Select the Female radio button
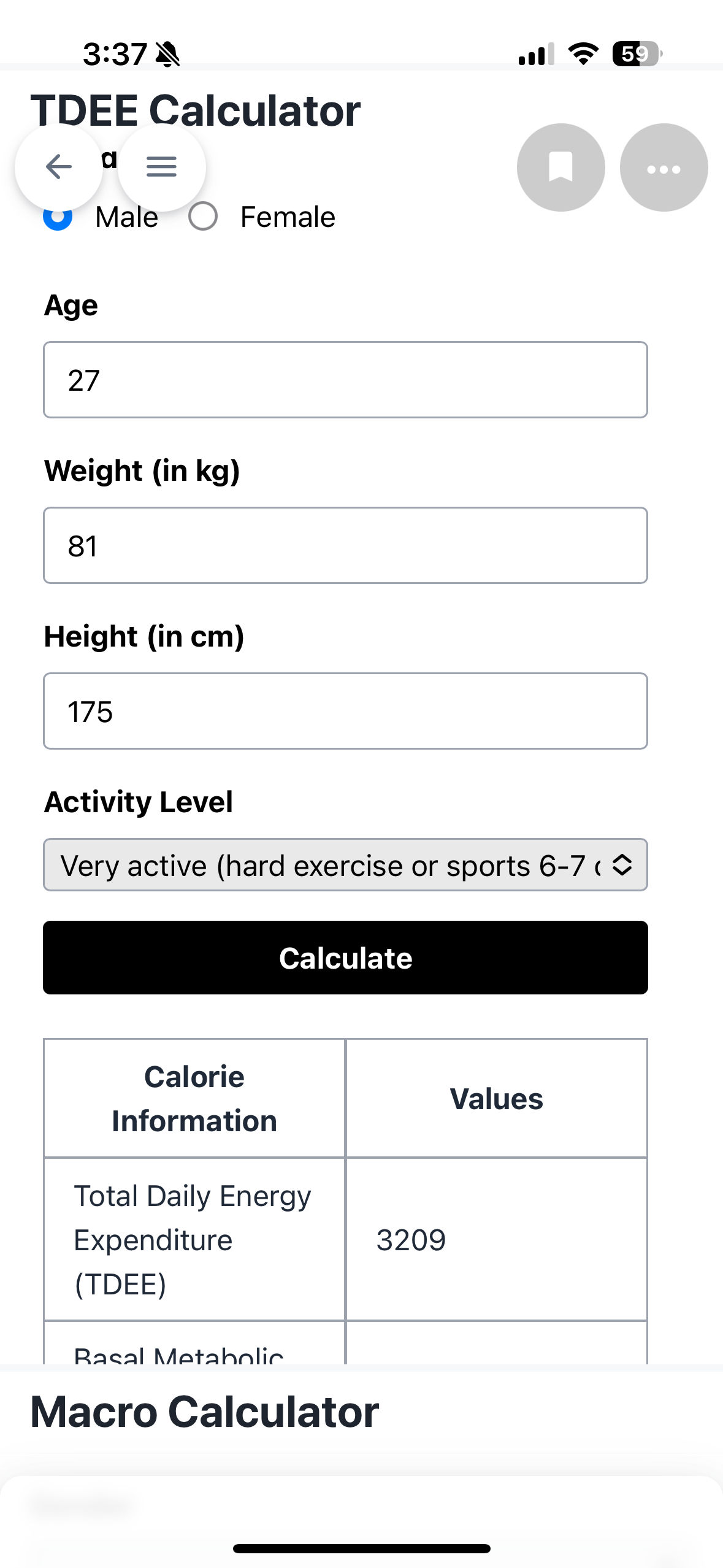Screen dimensions: 723x1568 coord(203,217)
